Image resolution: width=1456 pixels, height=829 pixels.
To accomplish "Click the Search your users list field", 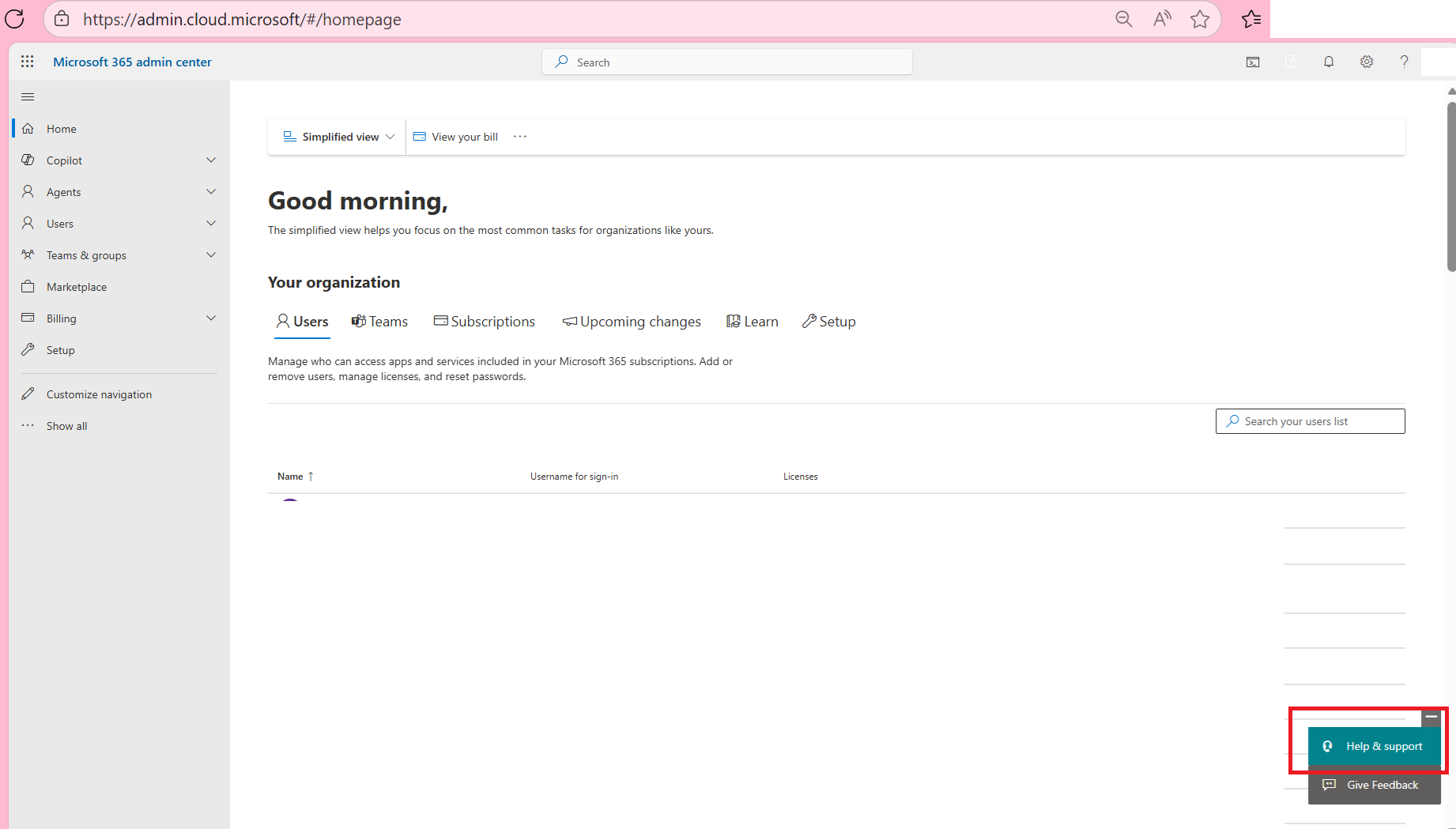I will coord(1311,421).
